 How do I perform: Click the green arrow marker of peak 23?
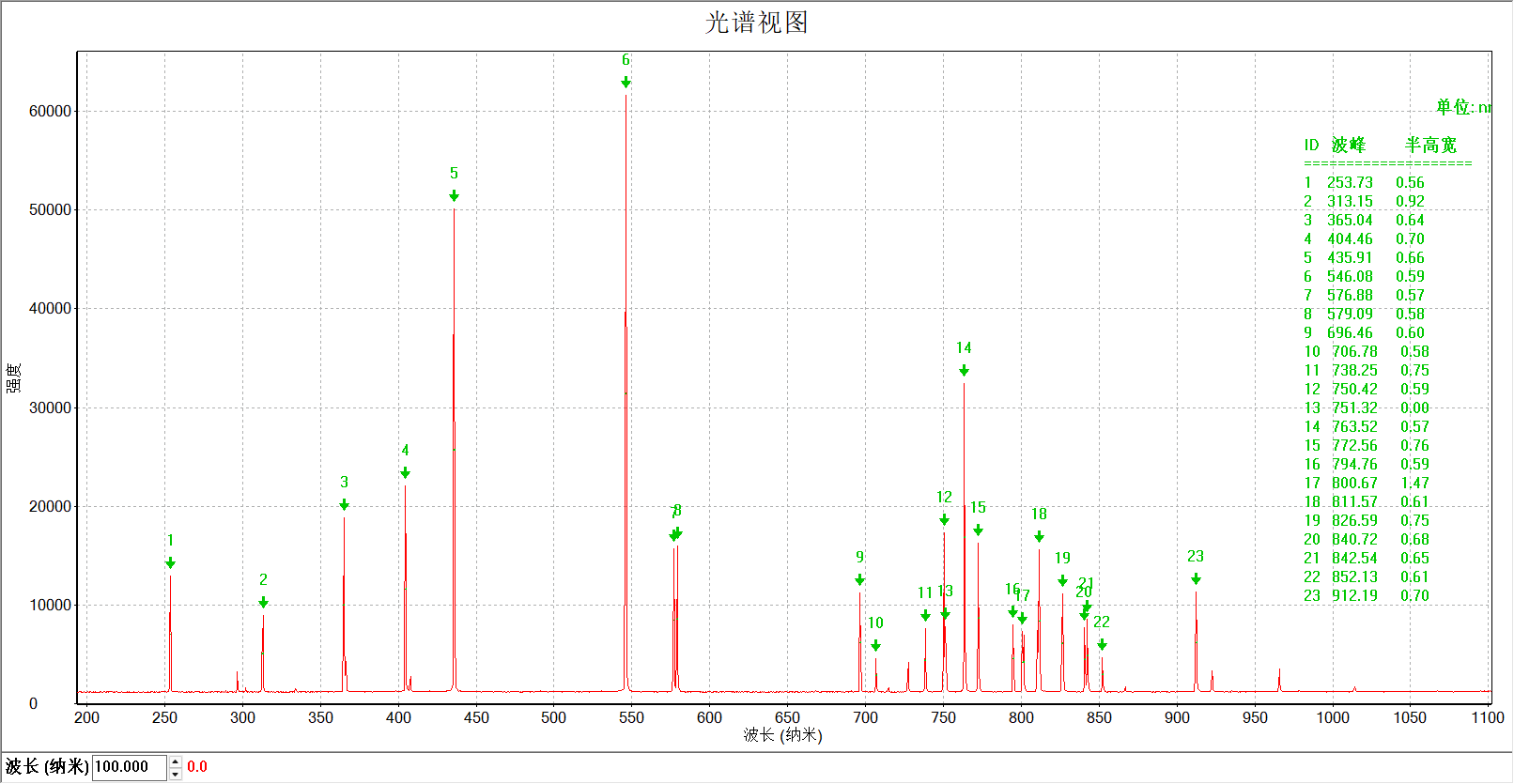coord(1196,579)
